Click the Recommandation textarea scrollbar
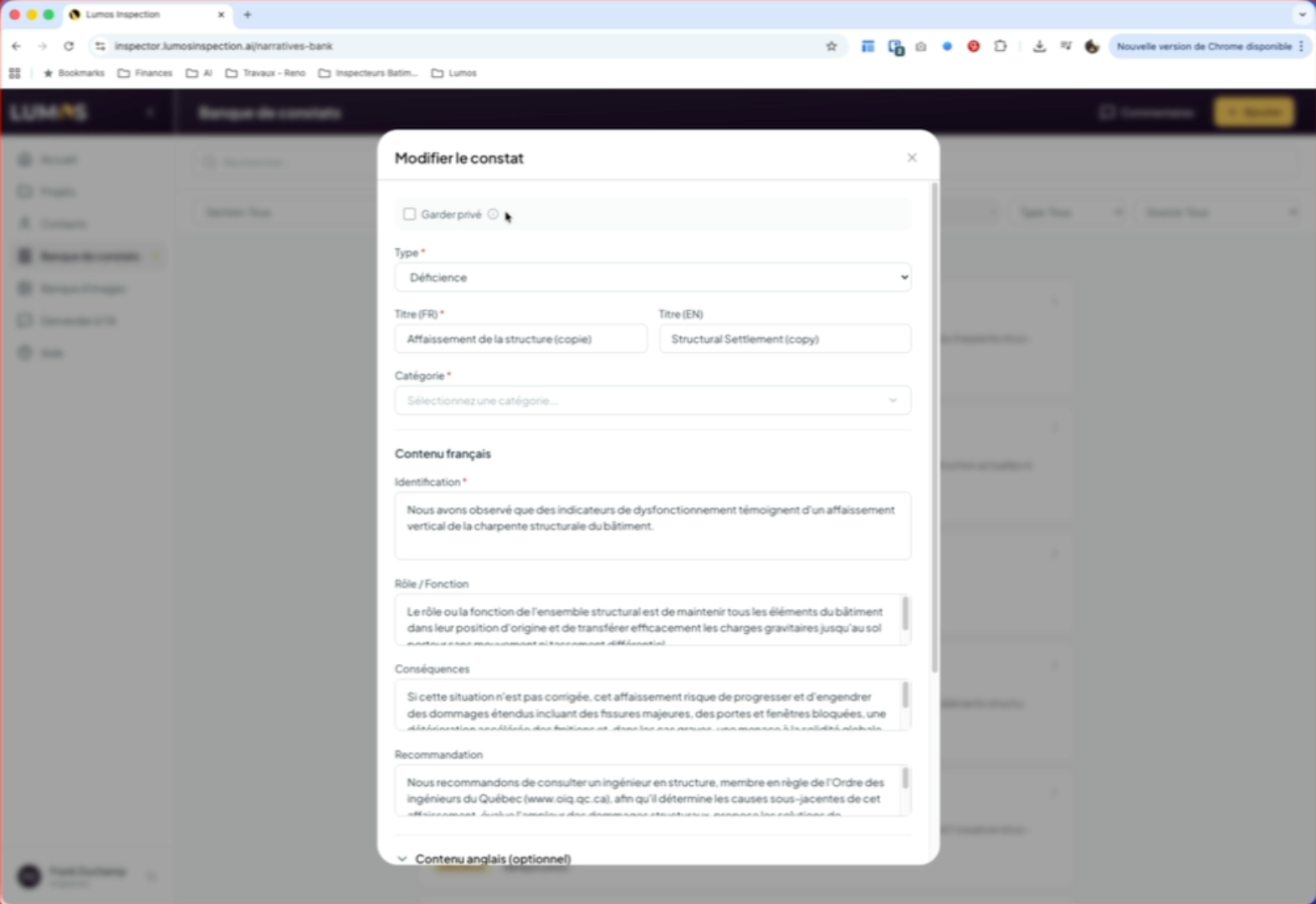This screenshot has width=1316, height=904. [x=904, y=779]
